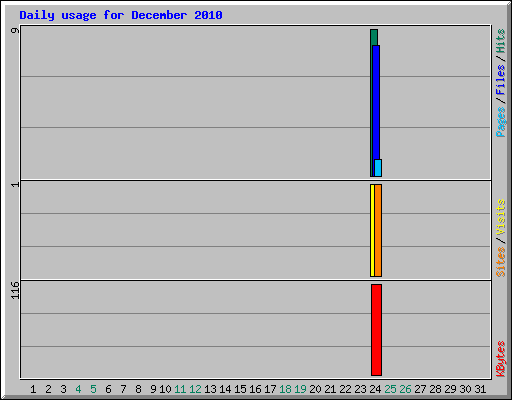Click green weekend day label 19
This screenshot has width=512, height=400.
300,389
